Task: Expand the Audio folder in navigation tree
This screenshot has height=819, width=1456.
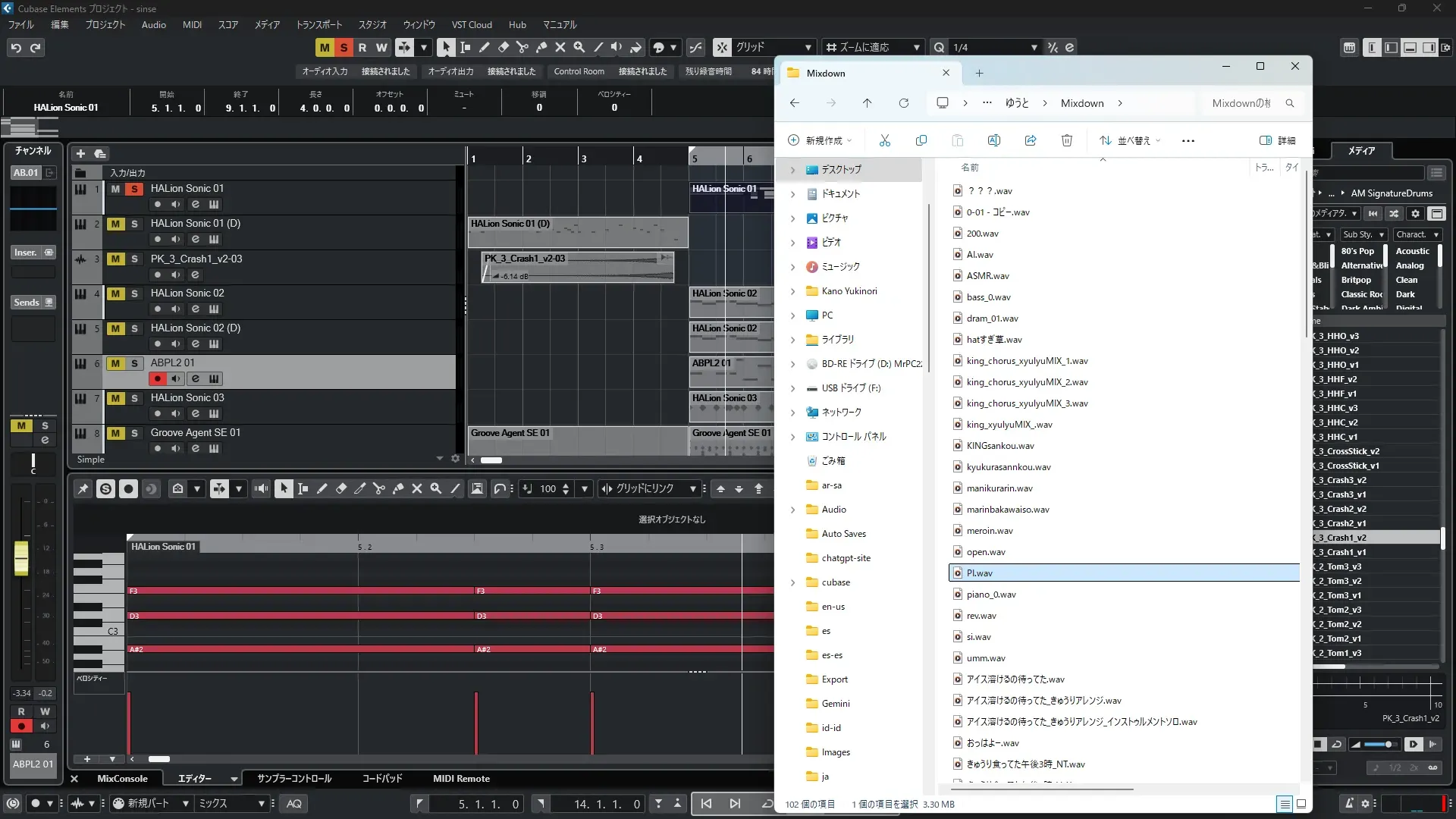Action: (x=792, y=510)
